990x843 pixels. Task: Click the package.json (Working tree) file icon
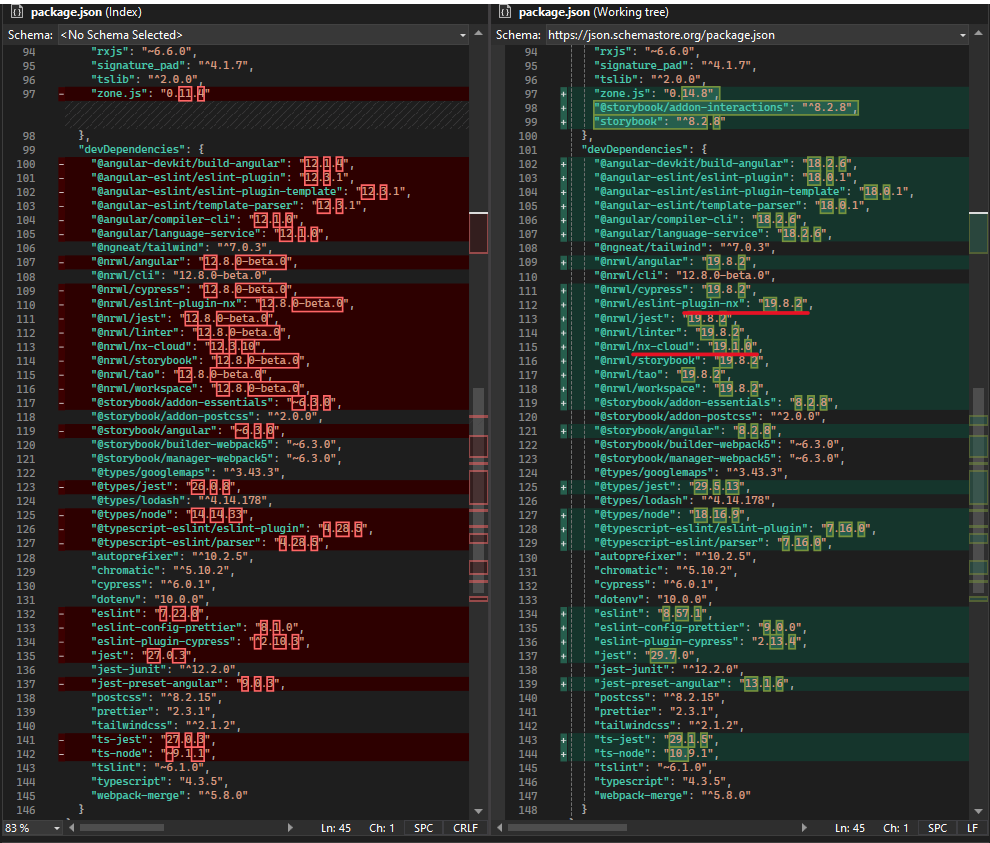[x=505, y=12]
